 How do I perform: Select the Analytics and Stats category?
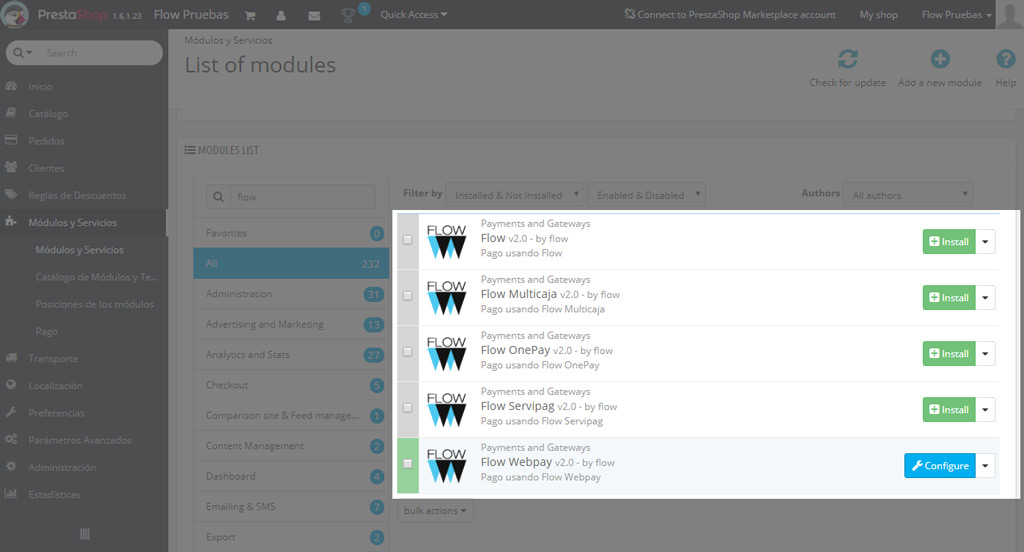(291, 355)
